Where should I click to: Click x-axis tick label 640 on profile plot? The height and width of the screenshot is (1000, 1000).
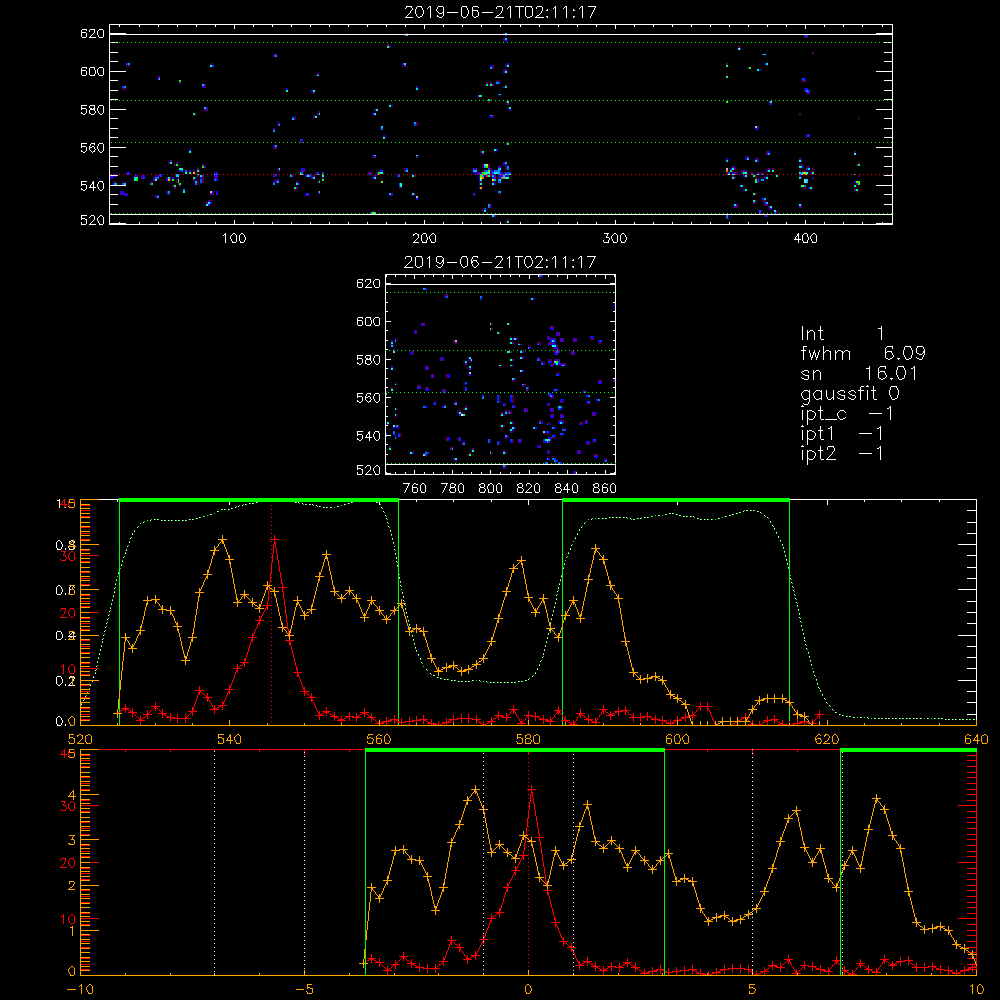[976, 739]
